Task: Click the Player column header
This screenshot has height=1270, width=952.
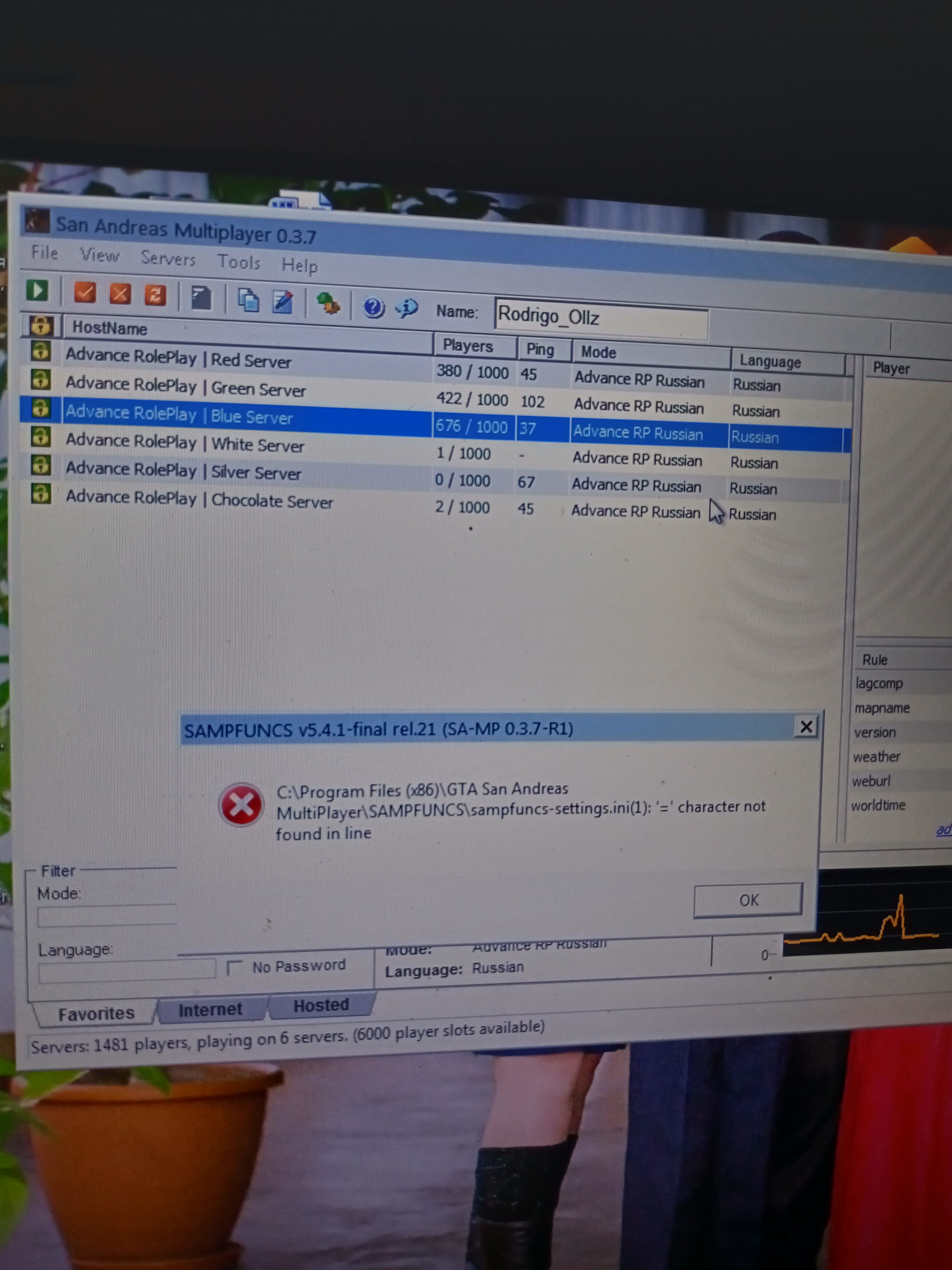Action: click(x=908, y=369)
